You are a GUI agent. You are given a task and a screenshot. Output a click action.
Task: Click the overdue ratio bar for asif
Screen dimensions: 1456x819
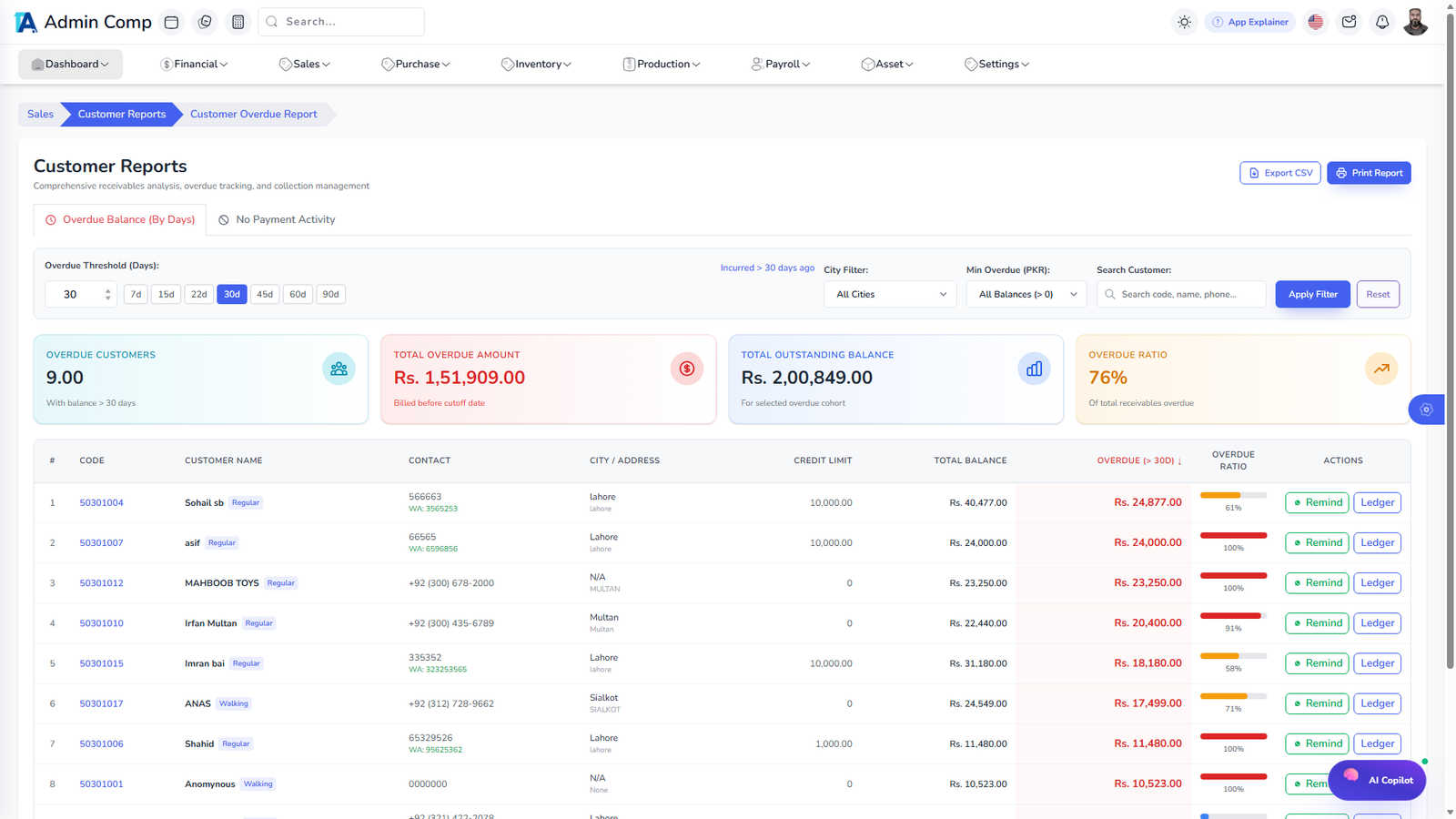pyautogui.click(x=1233, y=535)
